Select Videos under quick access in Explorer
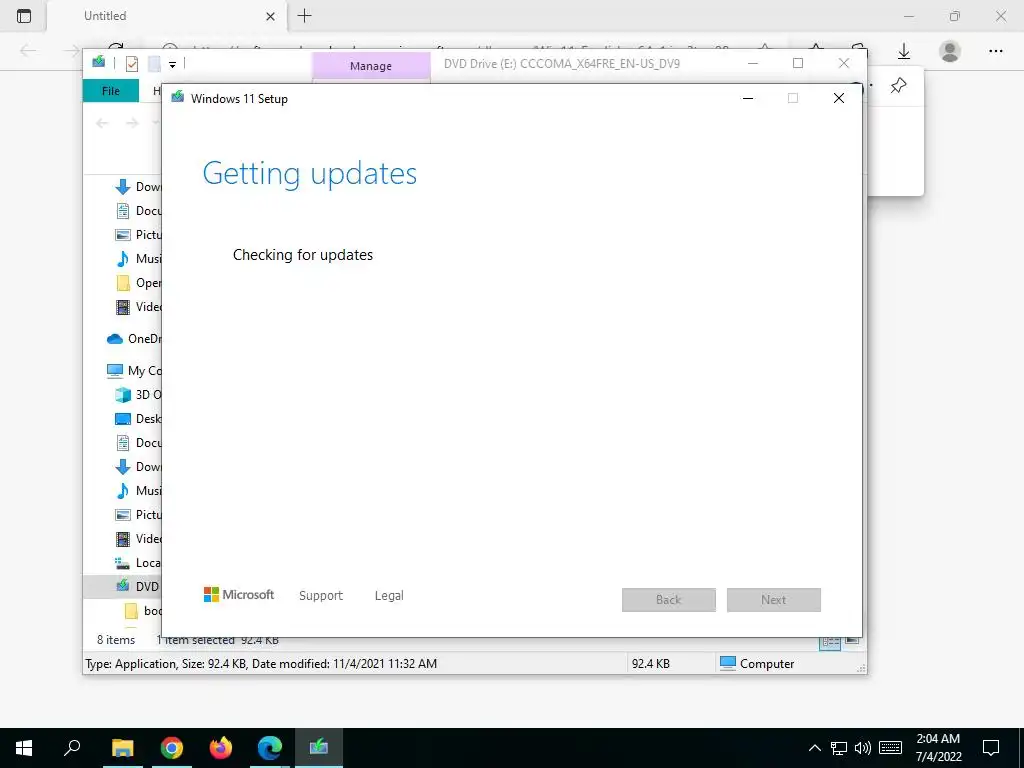The height and width of the screenshot is (768, 1024). pos(138,307)
